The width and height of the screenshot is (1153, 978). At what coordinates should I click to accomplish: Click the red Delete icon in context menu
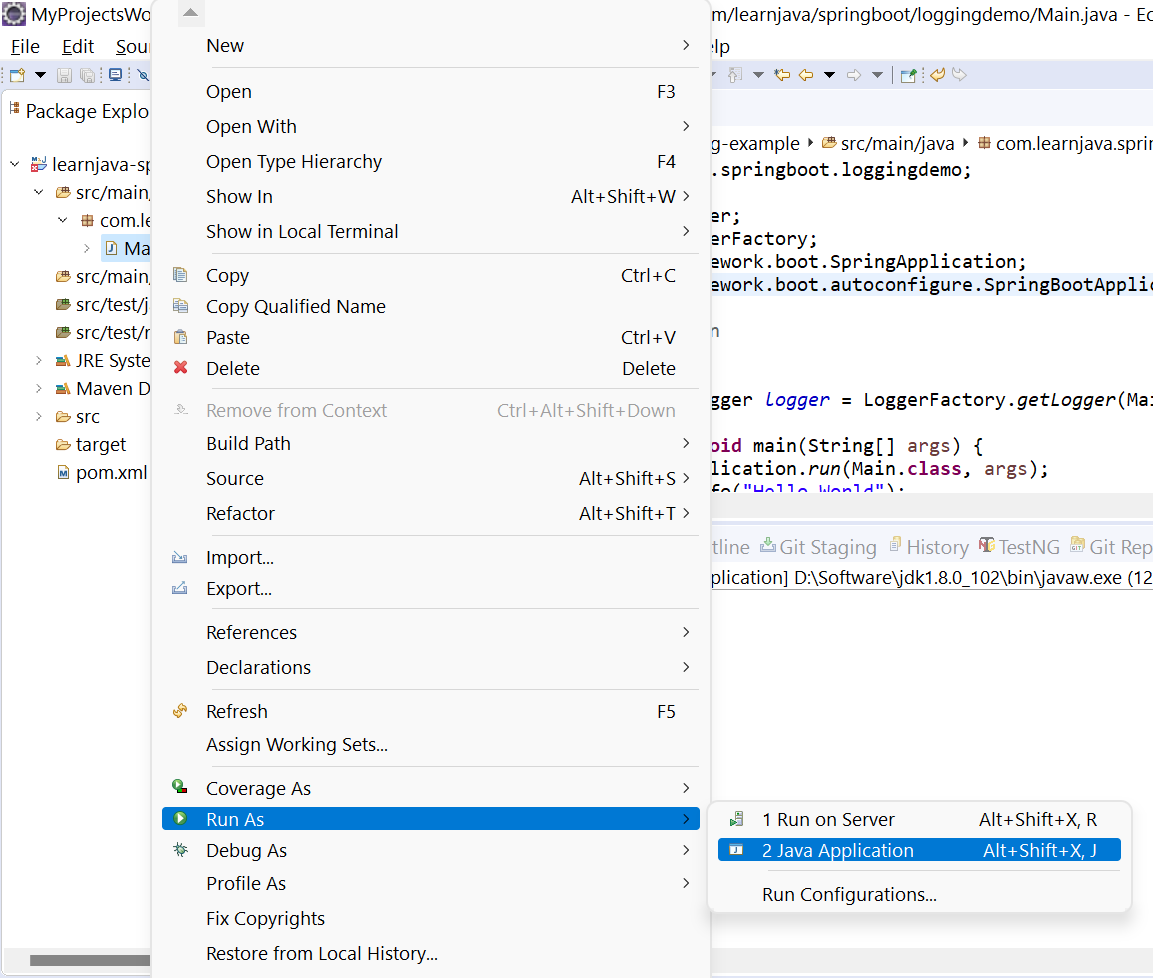pyautogui.click(x=181, y=368)
